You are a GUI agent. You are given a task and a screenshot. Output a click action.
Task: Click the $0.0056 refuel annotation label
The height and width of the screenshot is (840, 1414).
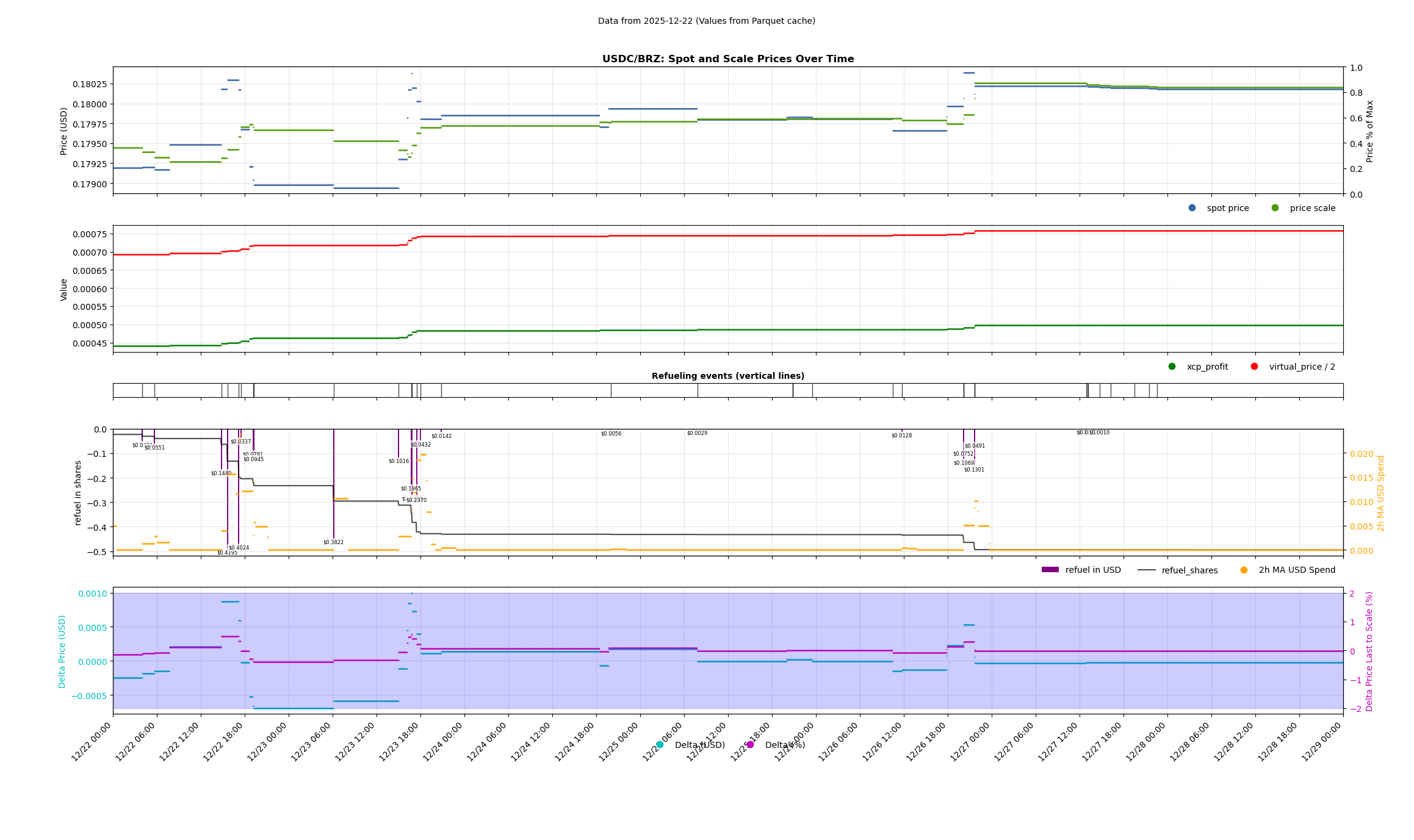click(x=611, y=434)
